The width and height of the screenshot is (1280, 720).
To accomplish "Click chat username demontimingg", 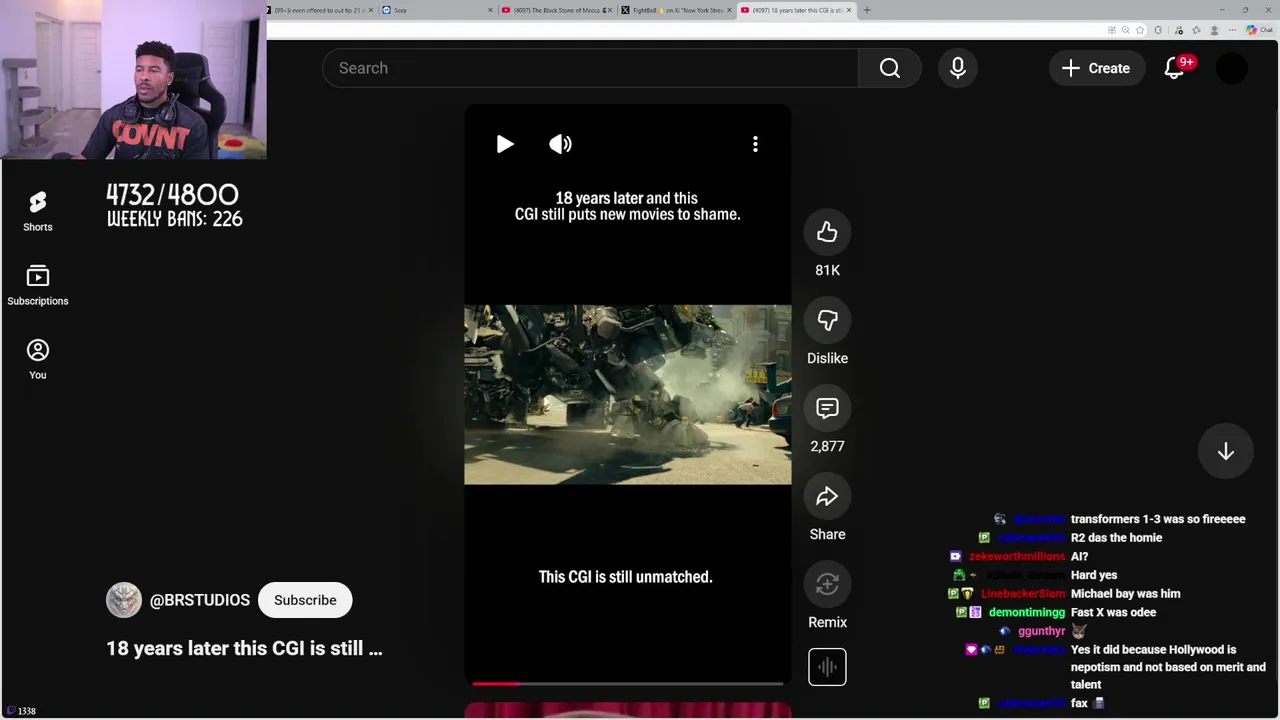I will coord(1027,612).
